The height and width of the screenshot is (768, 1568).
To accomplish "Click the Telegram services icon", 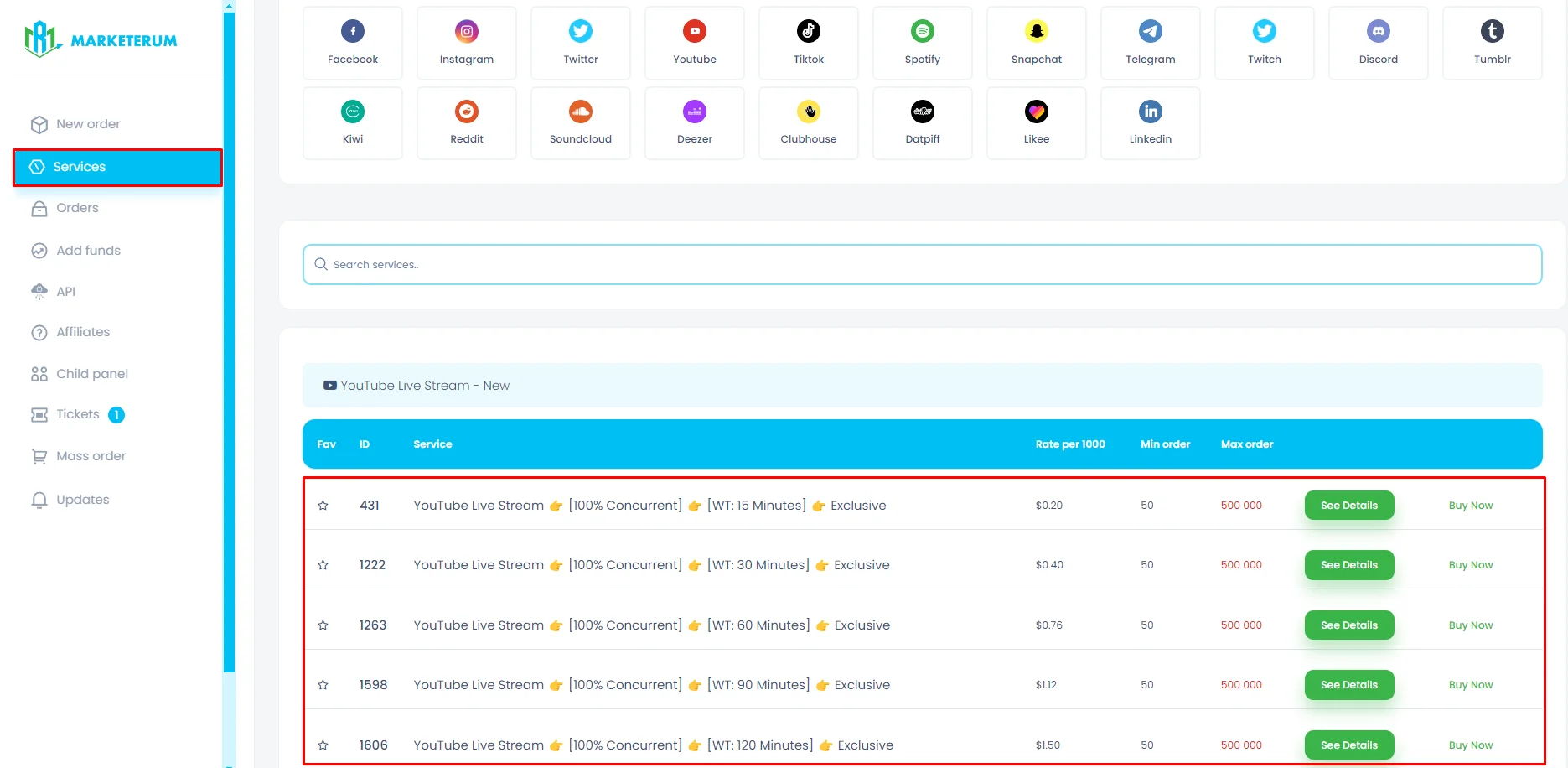I will 1151,43.
